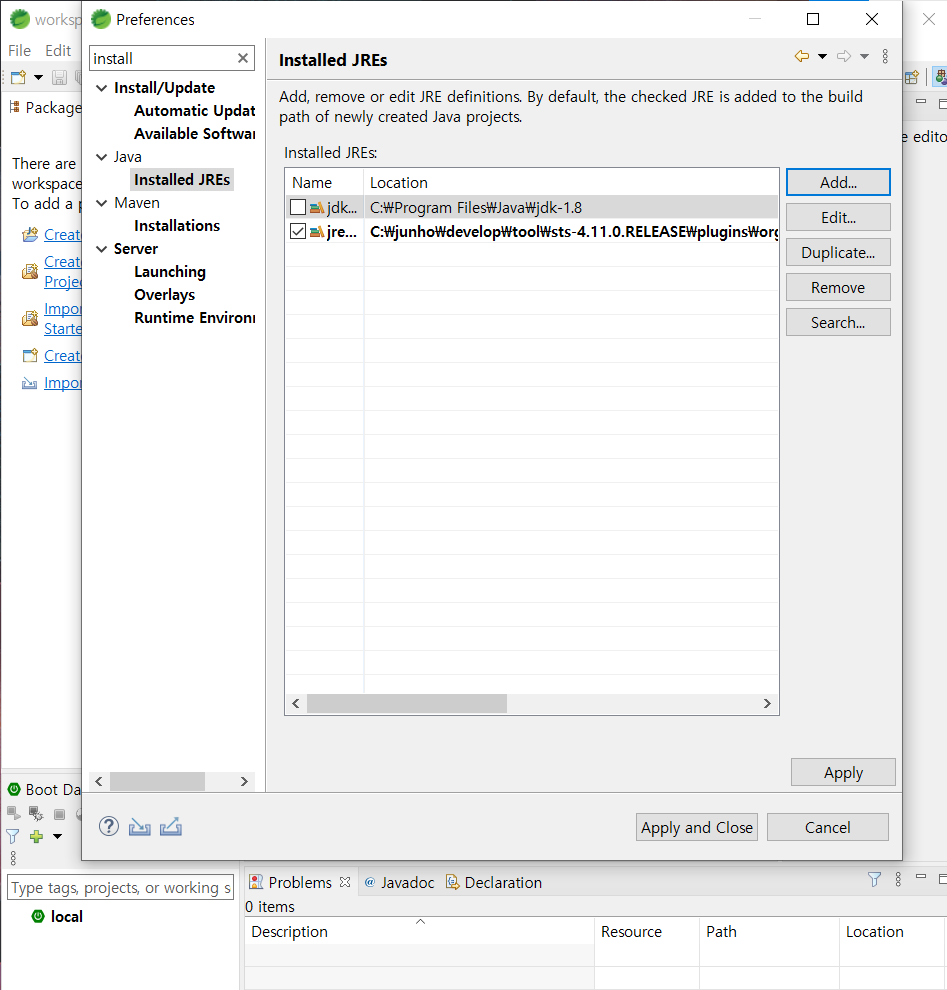
Task: Open the Preferences view menu (three dots)
Action: [885, 56]
